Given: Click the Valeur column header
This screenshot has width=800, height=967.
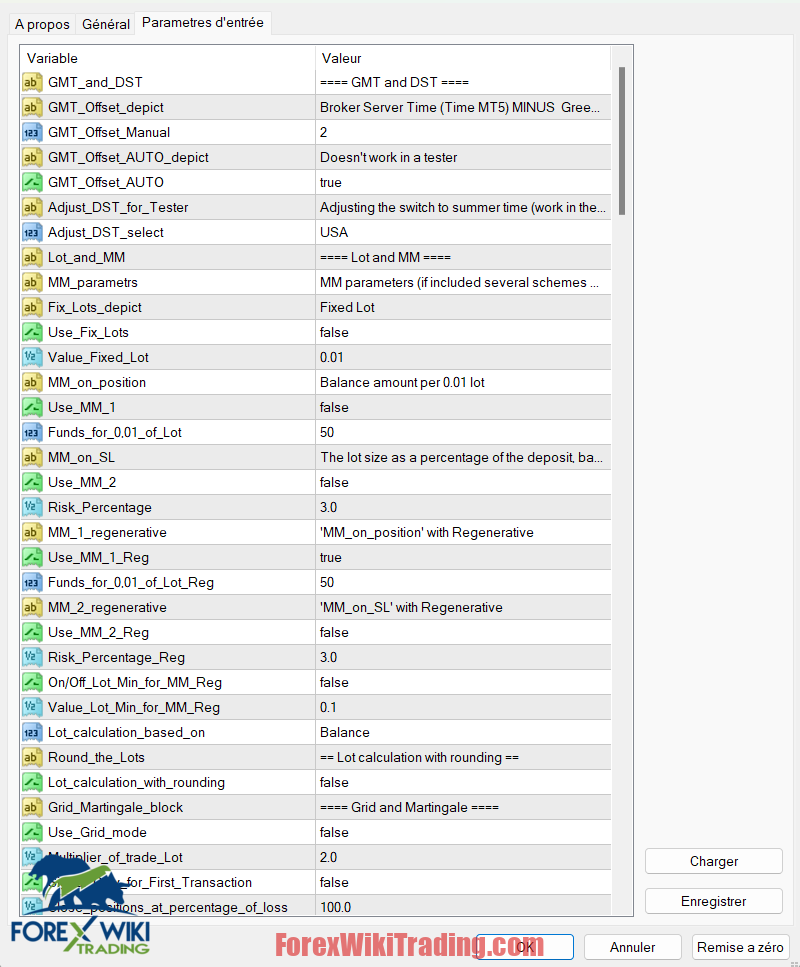Looking at the screenshot, I should [x=463, y=58].
